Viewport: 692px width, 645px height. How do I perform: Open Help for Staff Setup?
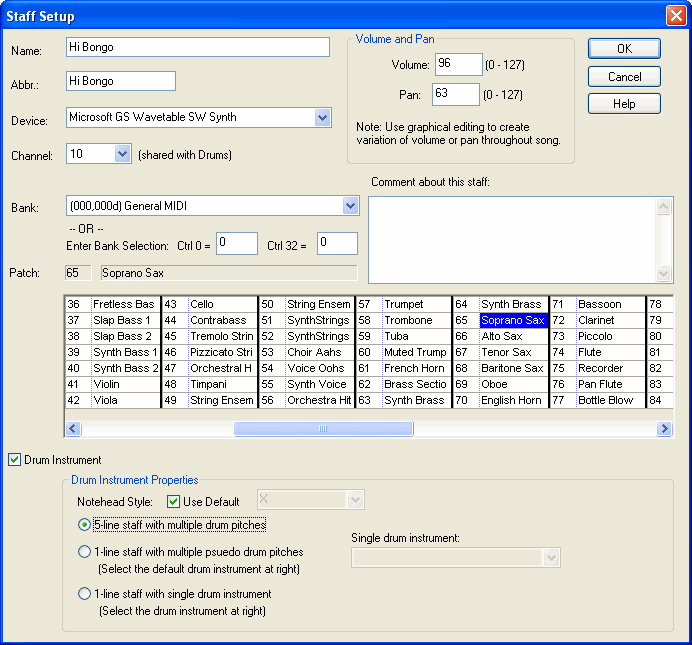[x=624, y=104]
